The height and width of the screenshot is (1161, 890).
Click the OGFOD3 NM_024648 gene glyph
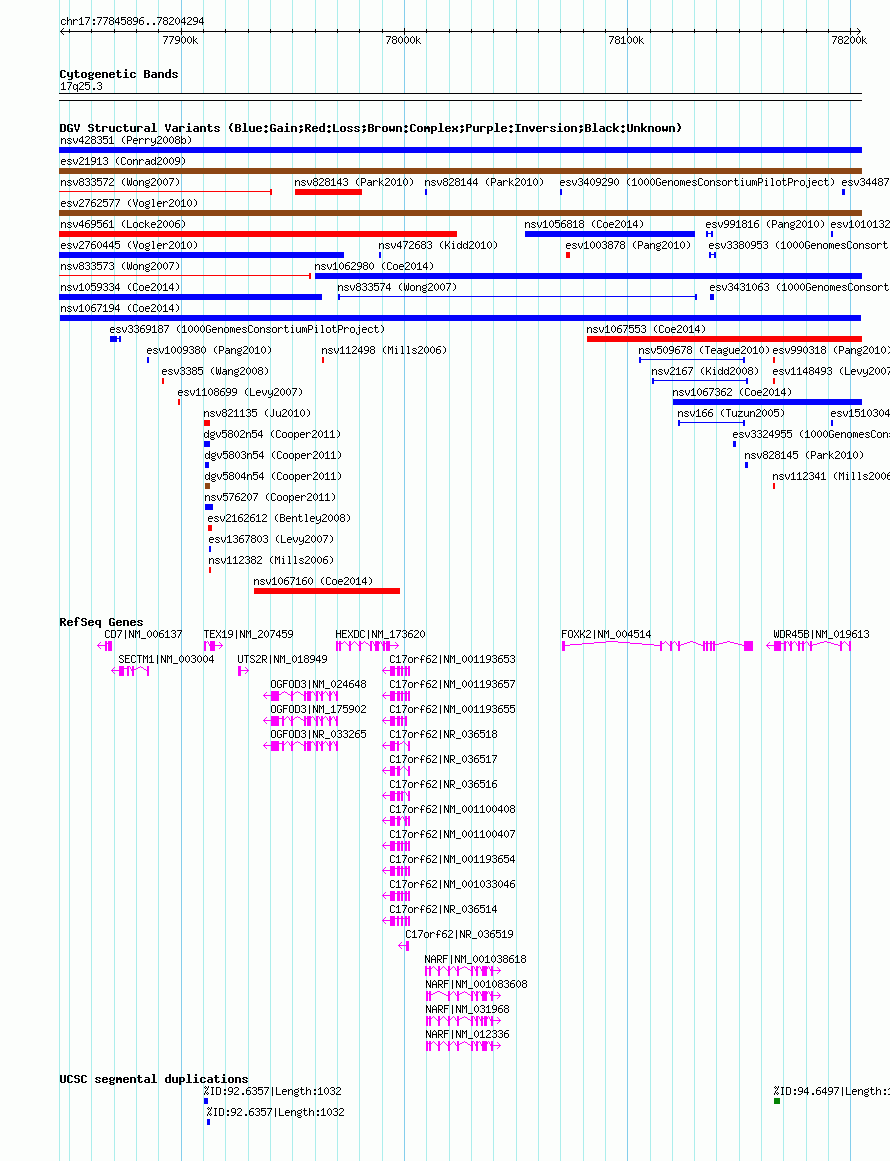click(x=301, y=696)
